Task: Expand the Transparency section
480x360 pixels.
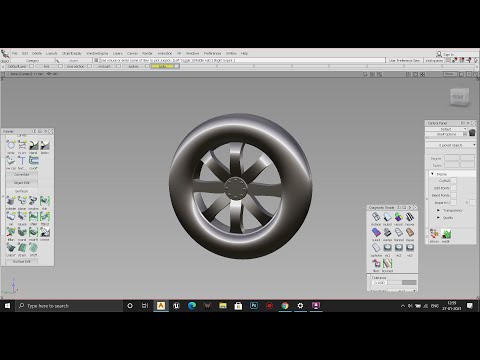Action: (438, 210)
